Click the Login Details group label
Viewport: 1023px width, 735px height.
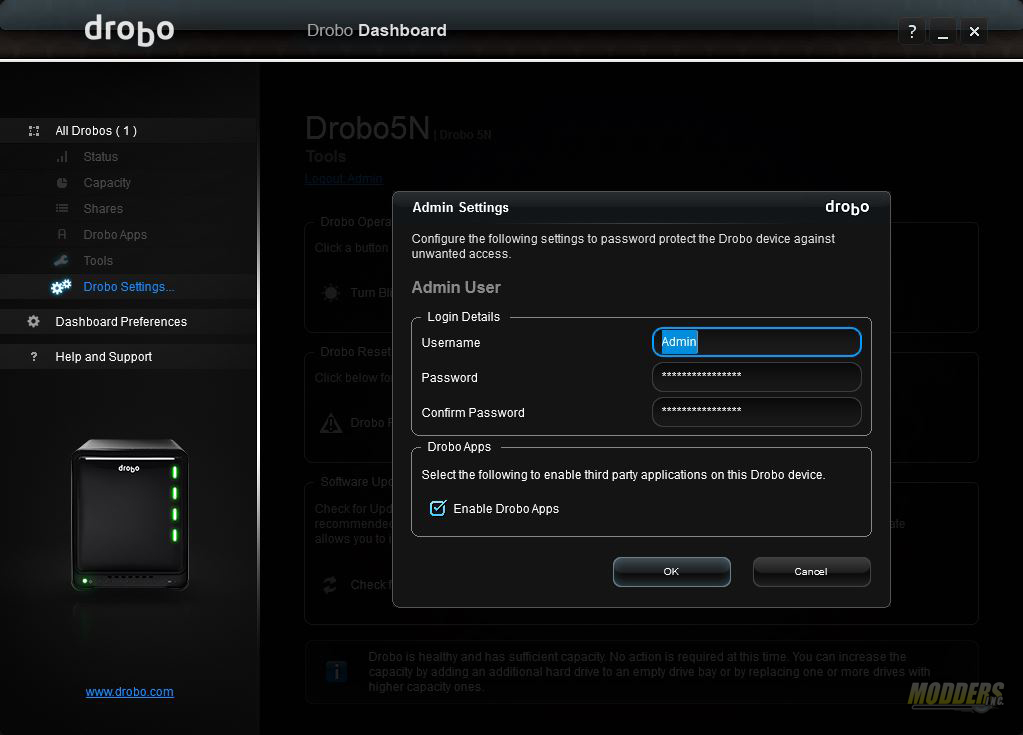(x=463, y=317)
